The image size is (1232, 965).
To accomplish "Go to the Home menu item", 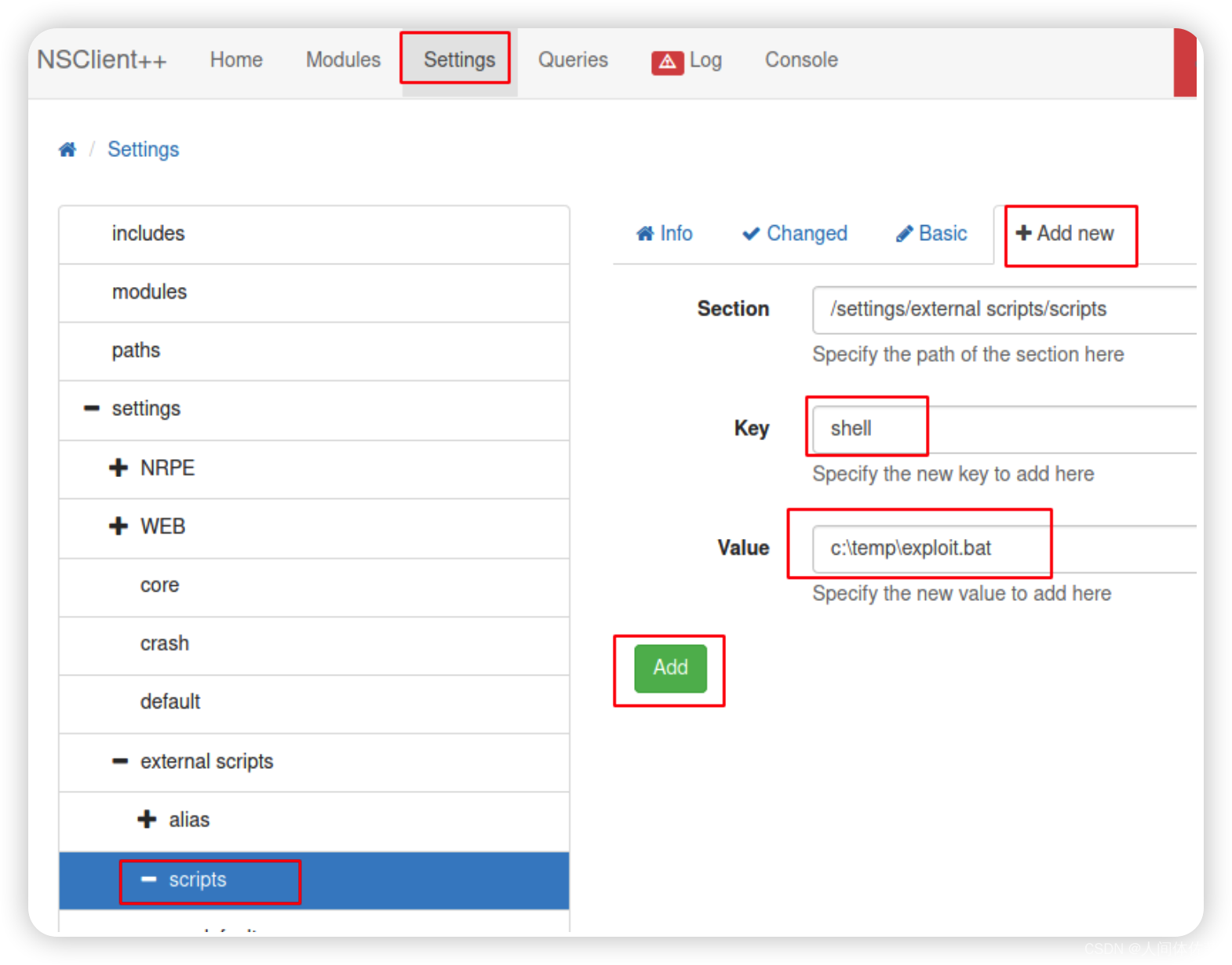I will [236, 60].
